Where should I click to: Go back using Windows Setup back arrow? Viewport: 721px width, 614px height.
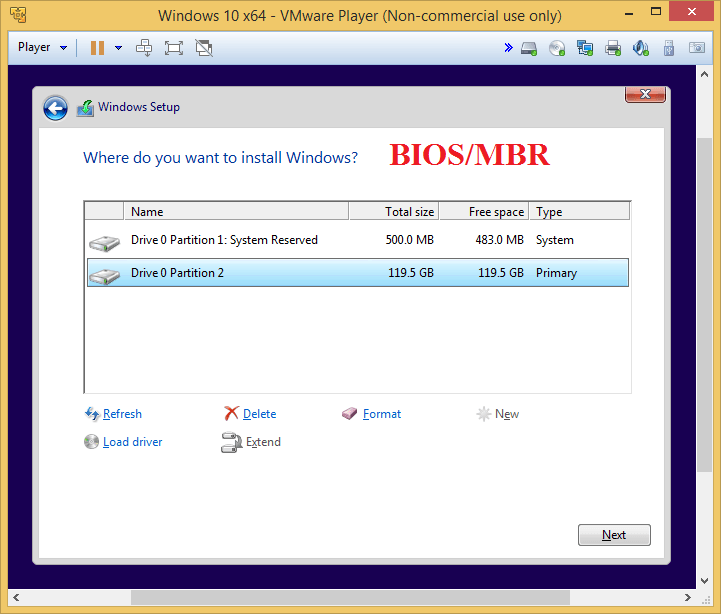click(x=55, y=108)
